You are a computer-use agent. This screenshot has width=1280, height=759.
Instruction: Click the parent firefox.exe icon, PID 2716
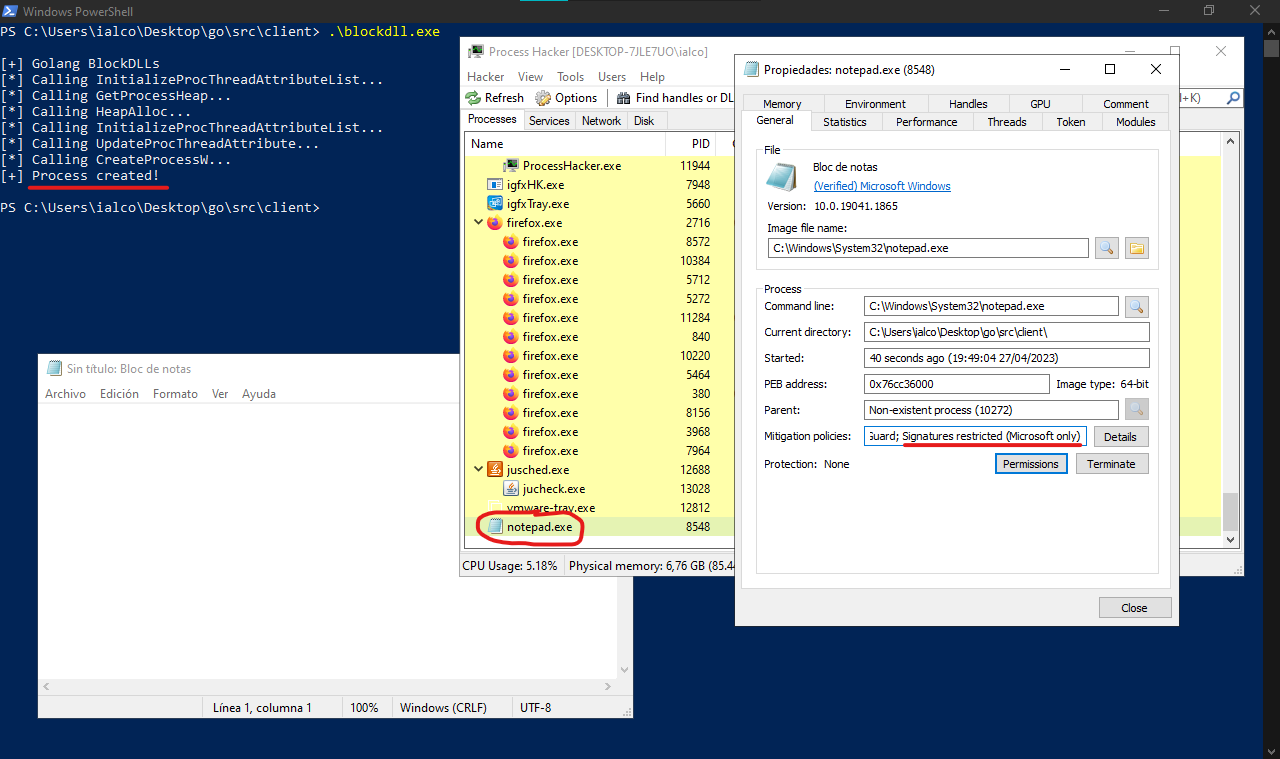point(495,223)
